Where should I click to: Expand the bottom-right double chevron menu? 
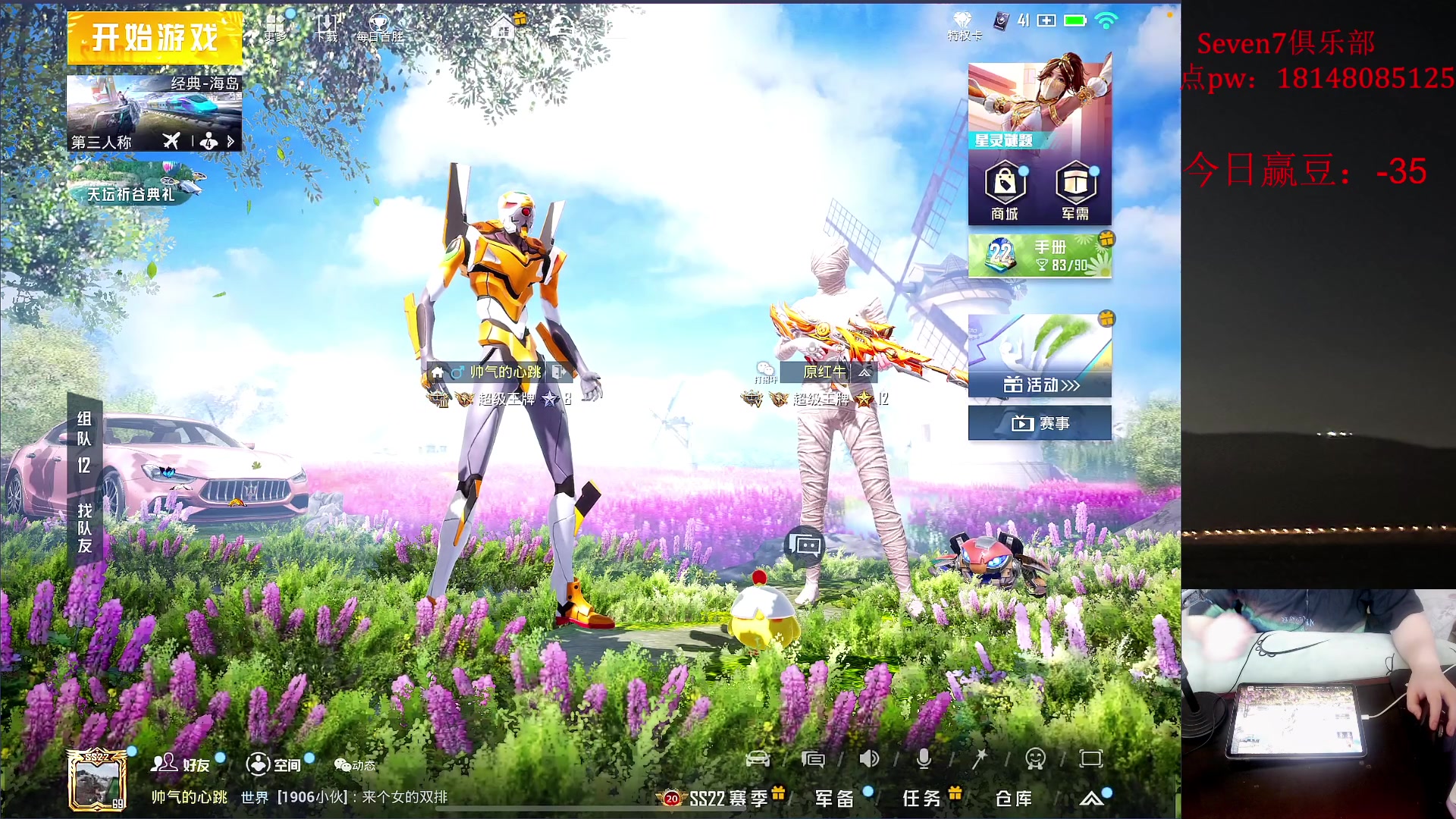(x=1091, y=799)
